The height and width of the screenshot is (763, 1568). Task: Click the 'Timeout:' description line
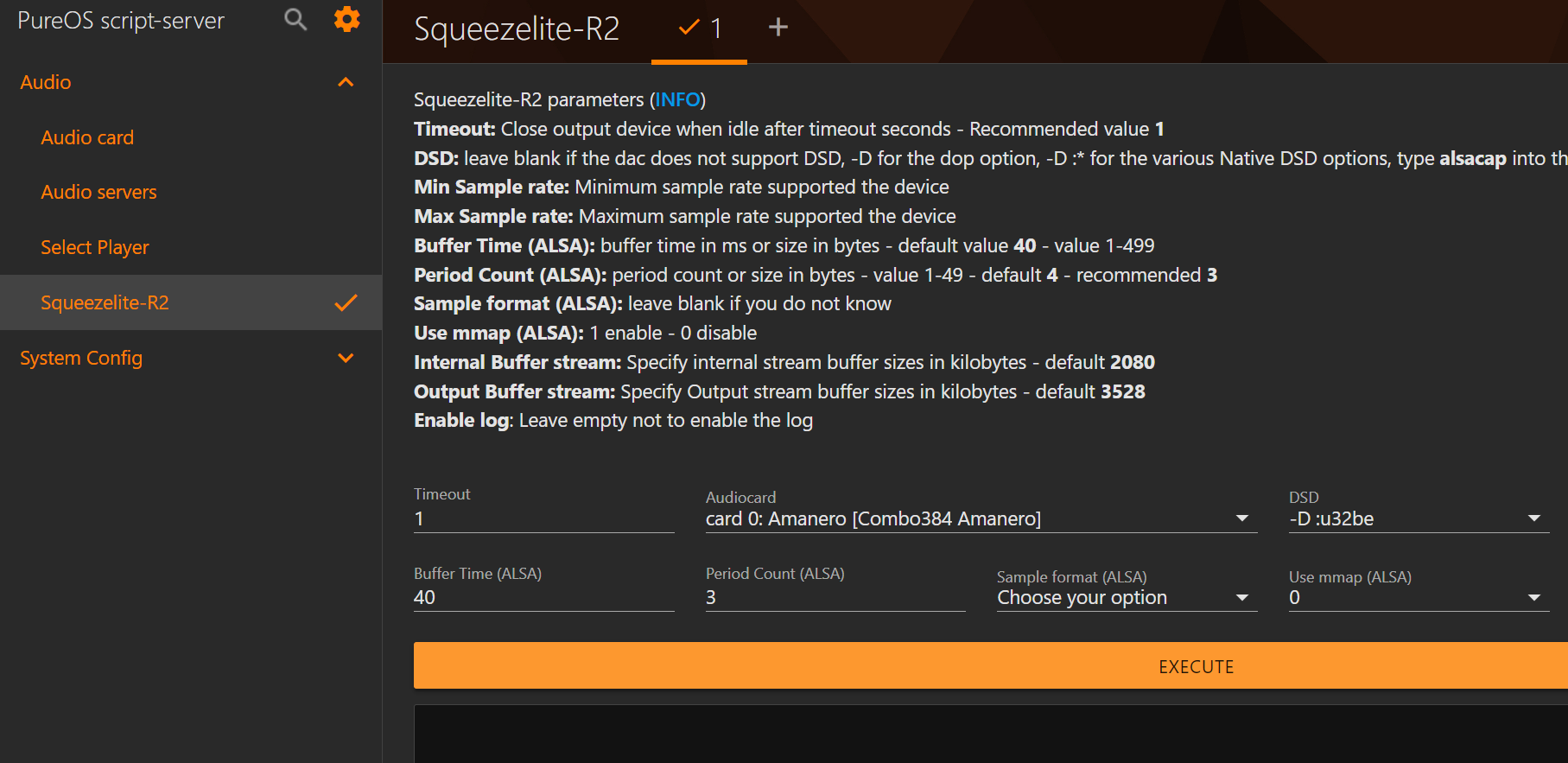click(789, 130)
